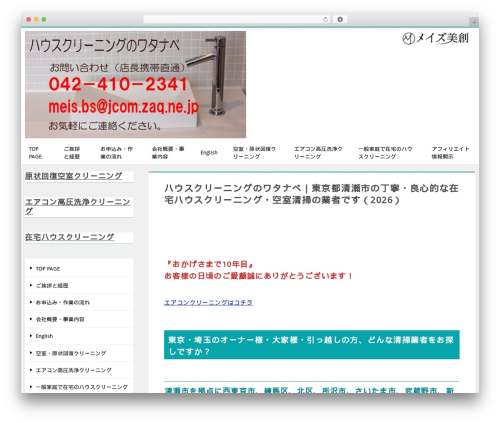Click the red text 『おかげさまで10年目』
This screenshot has width=500, height=423.
(x=209, y=264)
